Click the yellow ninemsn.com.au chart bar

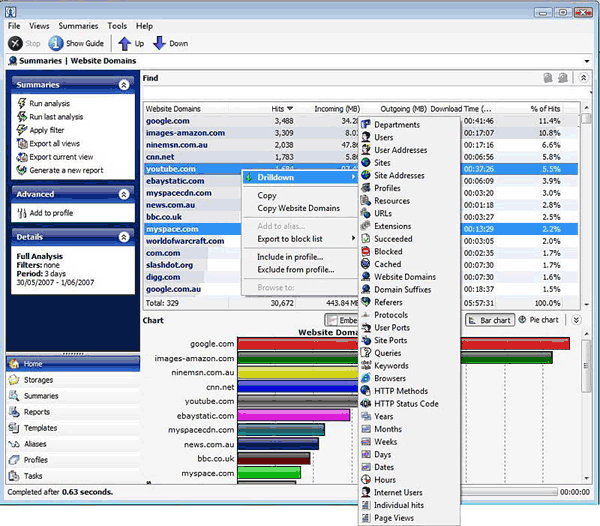point(298,372)
